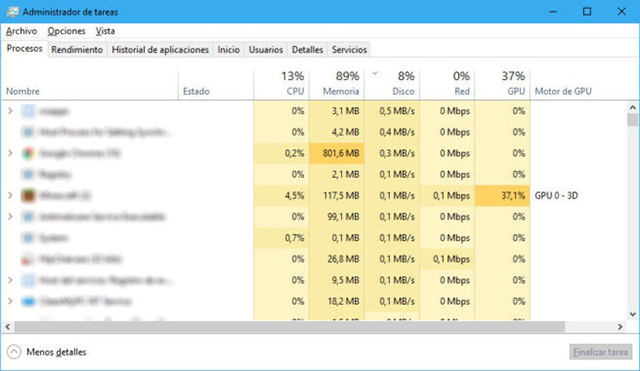
Task: Expand the process group using 18,2 MB memory
Action: (x=10, y=301)
